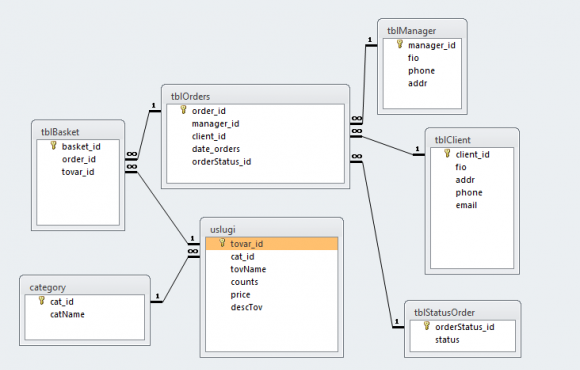Click the key icon beside order_id
The height and width of the screenshot is (370, 580).
pyautogui.click(x=183, y=110)
